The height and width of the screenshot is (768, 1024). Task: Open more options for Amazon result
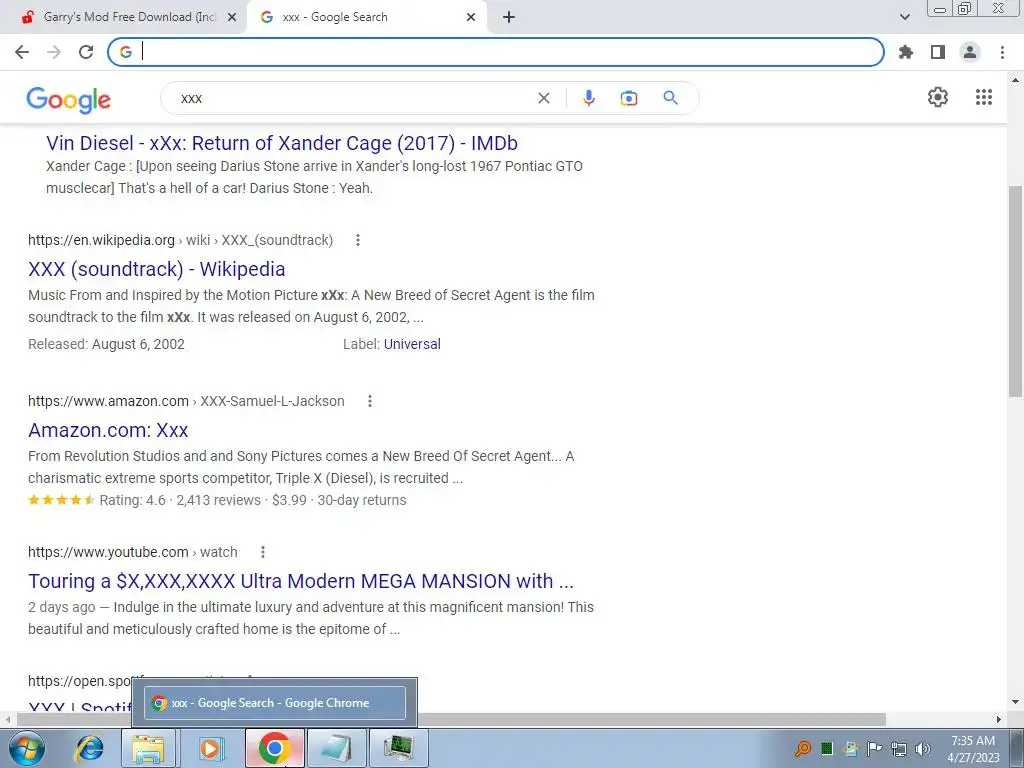tap(370, 401)
